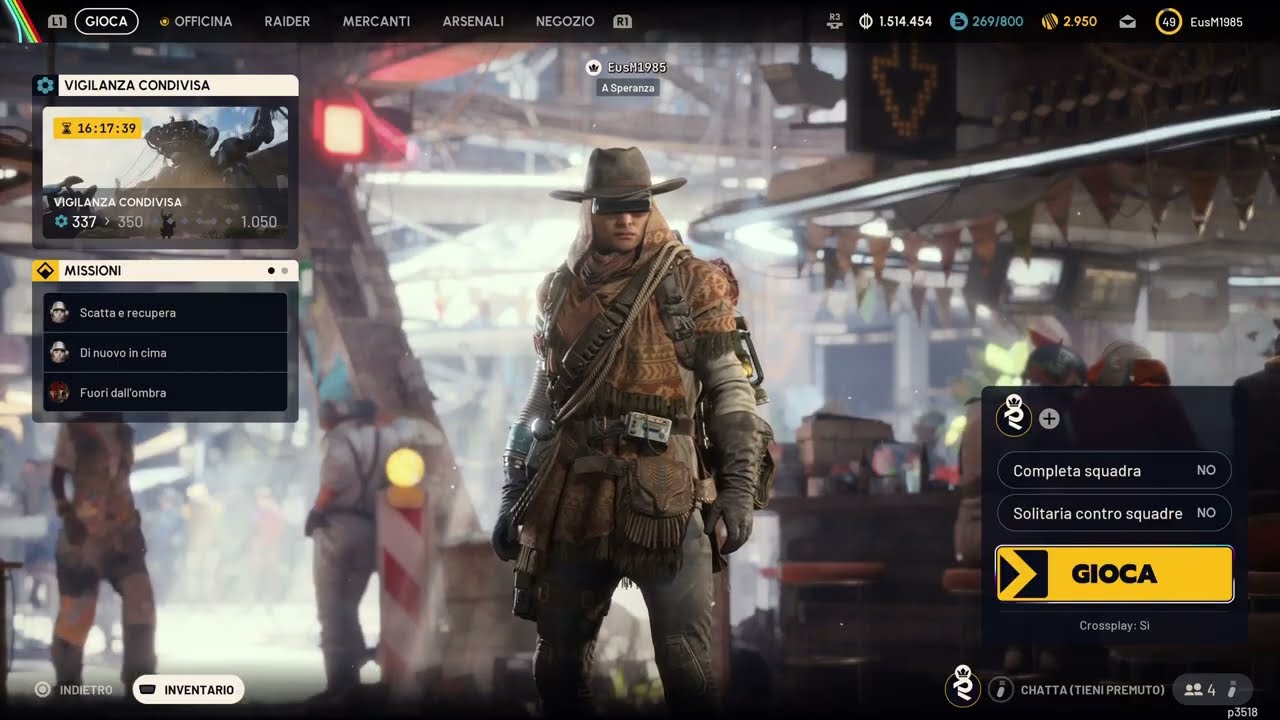Open the Vigilanza Condivisa event thumbnail
The height and width of the screenshot is (720, 1280).
[x=165, y=172]
